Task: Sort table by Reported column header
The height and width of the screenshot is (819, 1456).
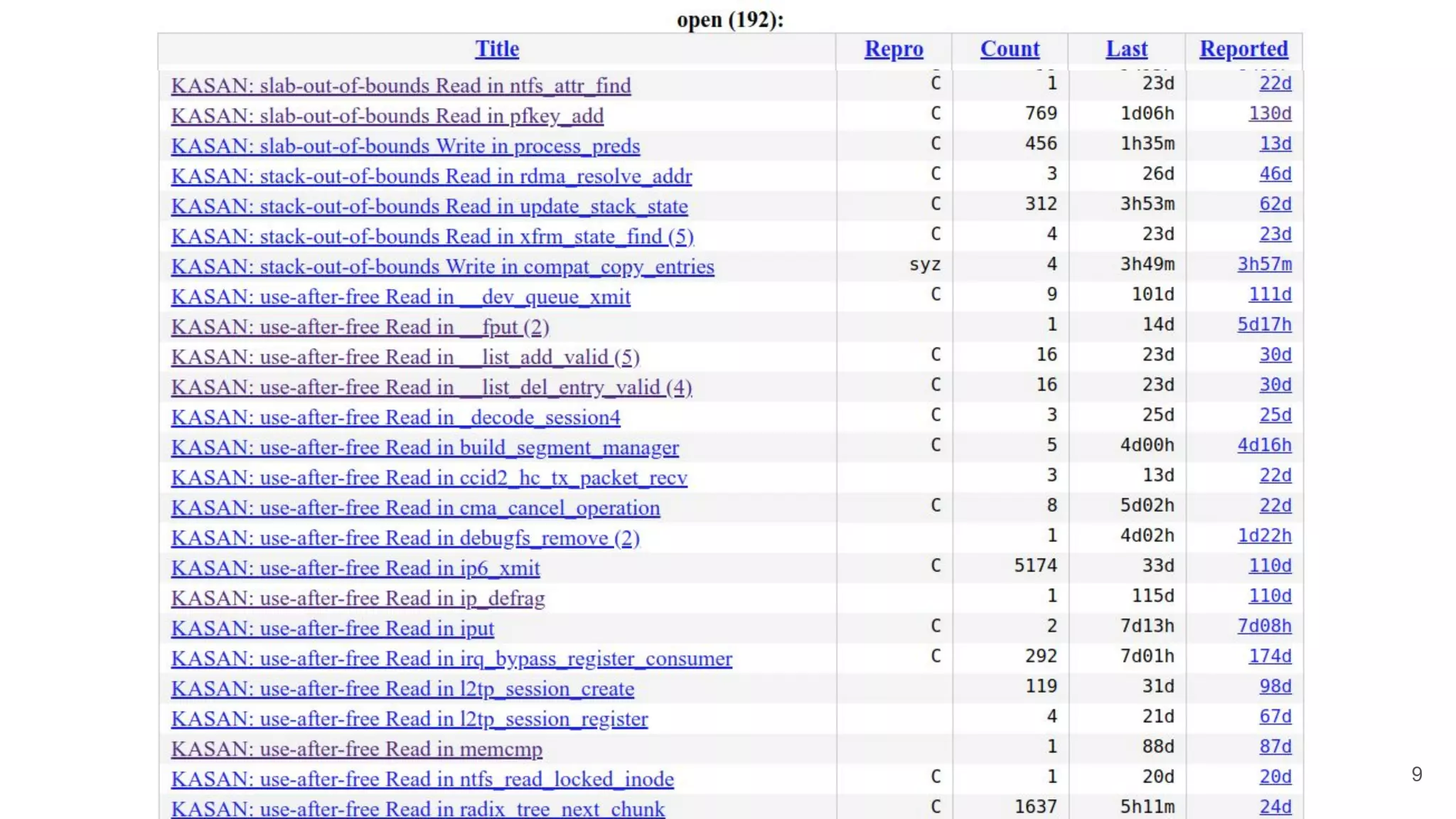Action: coord(1243,49)
